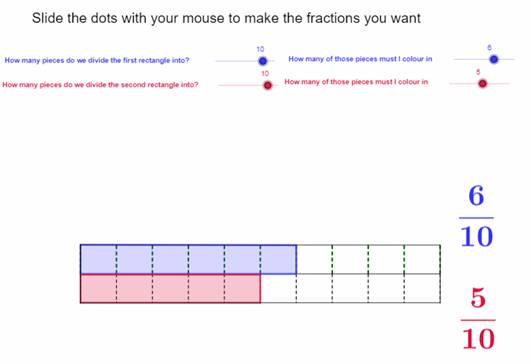The width and height of the screenshot is (530, 364).
Task: Click 'How many pieces do we divide the first rectangle into?'
Action: tap(97, 60)
